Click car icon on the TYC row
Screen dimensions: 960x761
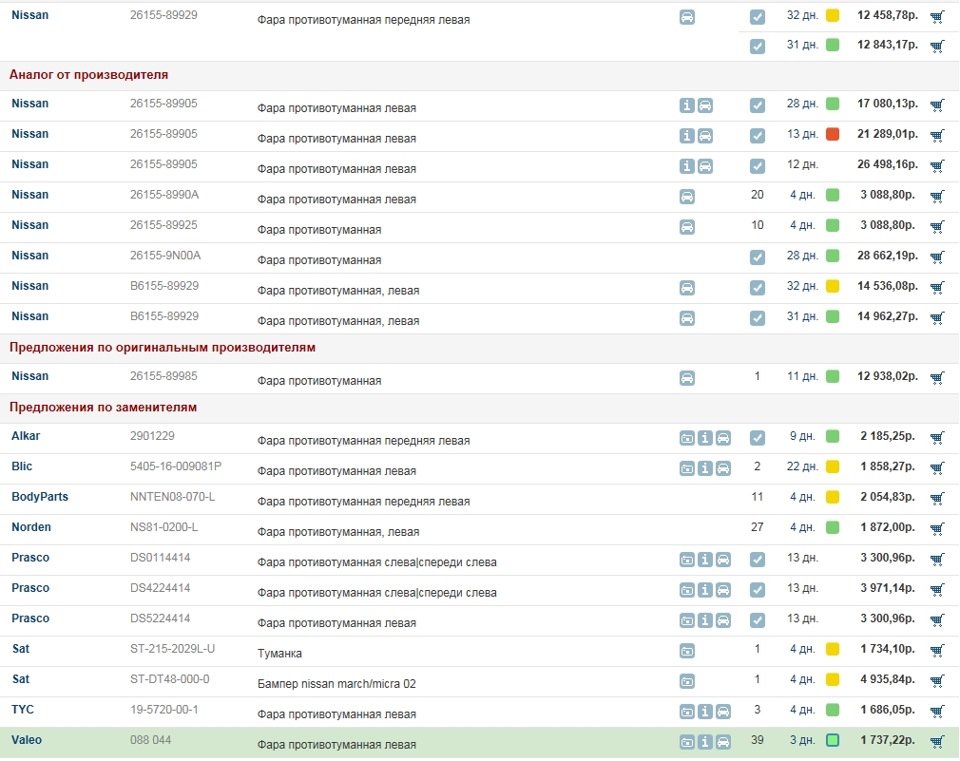click(x=723, y=711)
